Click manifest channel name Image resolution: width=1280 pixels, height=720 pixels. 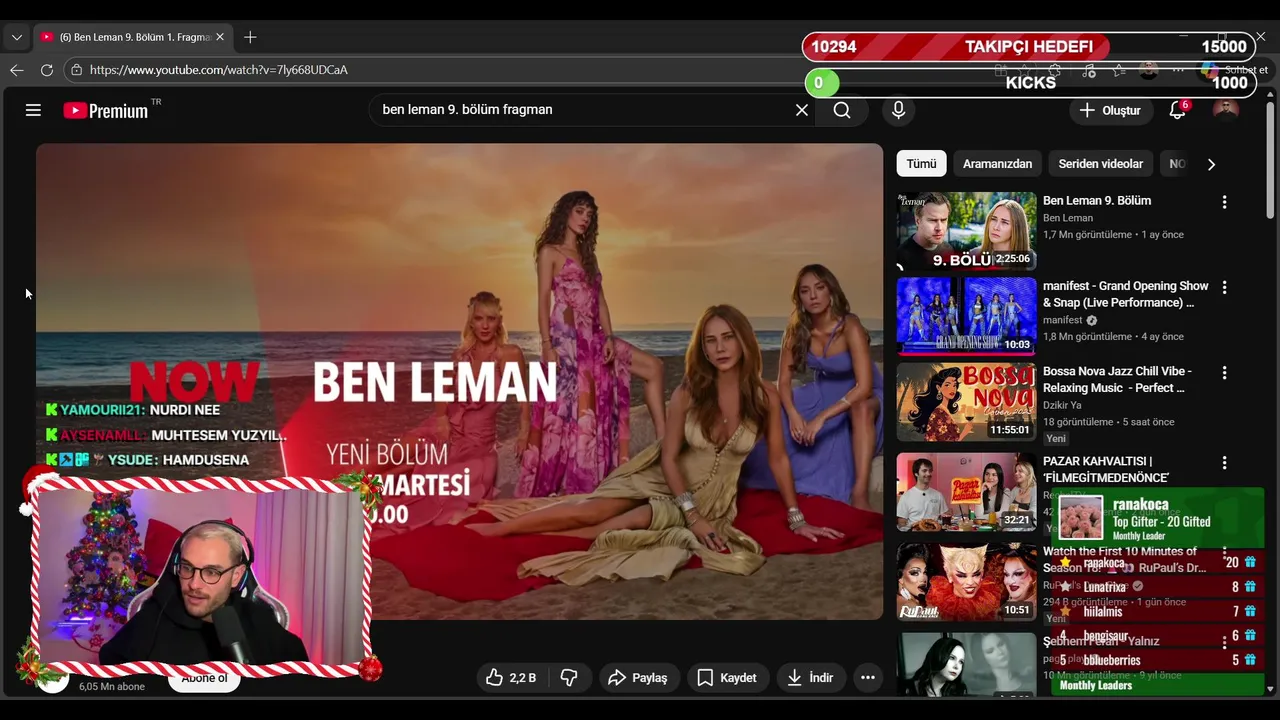[x=1063, y=320]
